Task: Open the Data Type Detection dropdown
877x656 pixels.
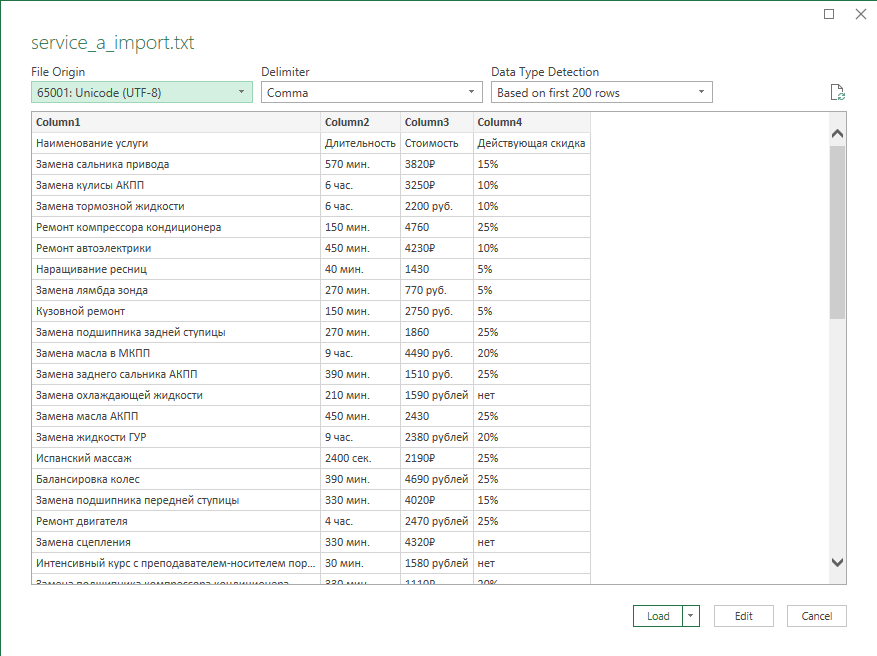Action: tap(601, 92)
